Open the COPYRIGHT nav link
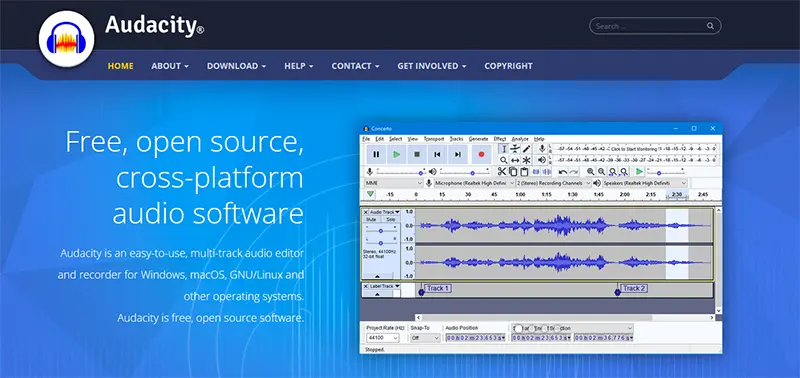Screen dimensions: 800x378 coord(508,66)
